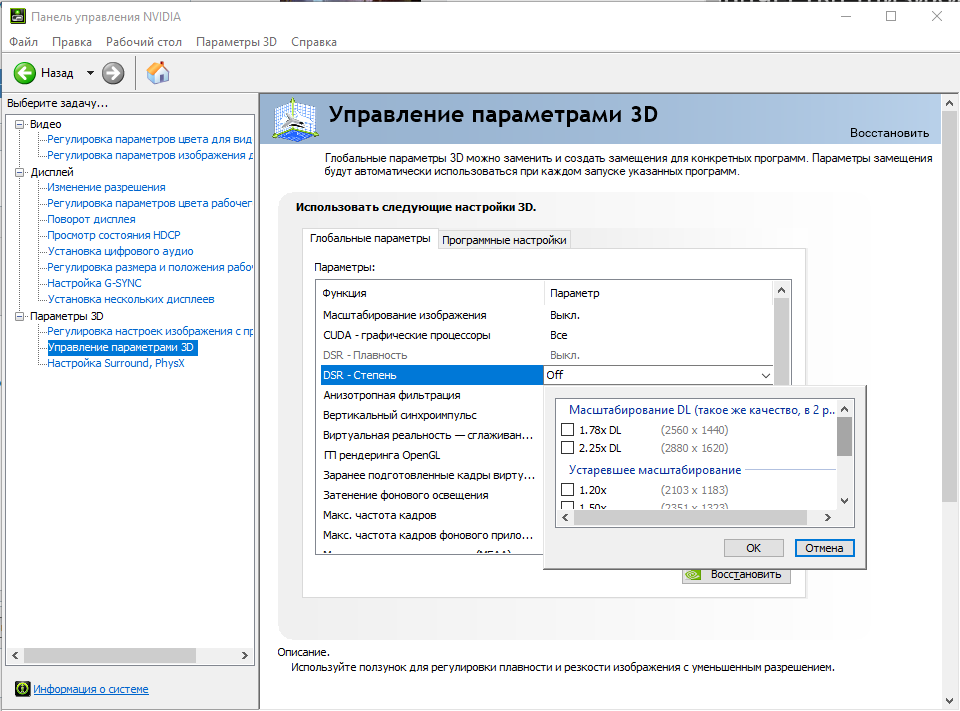
Task: Open Настройка G-SYNC task
Action: click(x=94, y=283)
